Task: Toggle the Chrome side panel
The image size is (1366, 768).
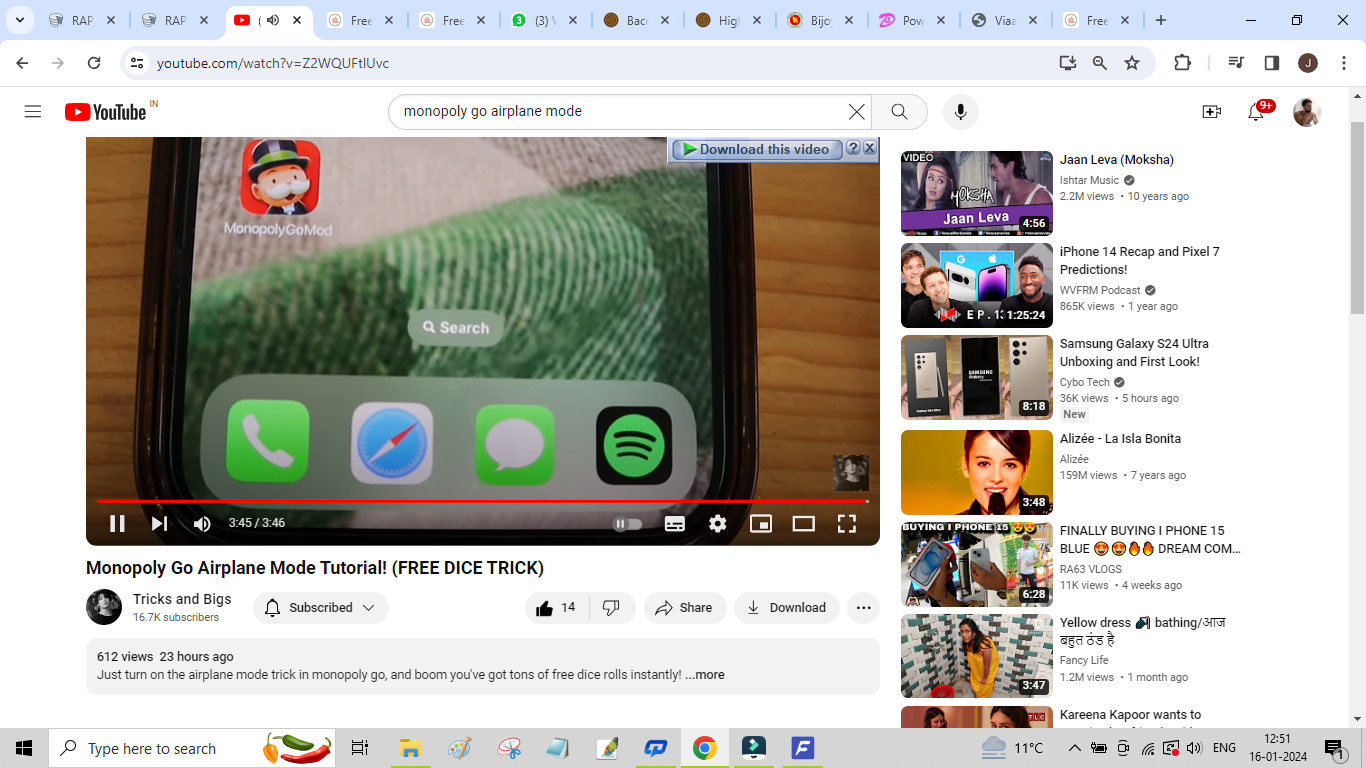Action: [x=1272, y=63]
